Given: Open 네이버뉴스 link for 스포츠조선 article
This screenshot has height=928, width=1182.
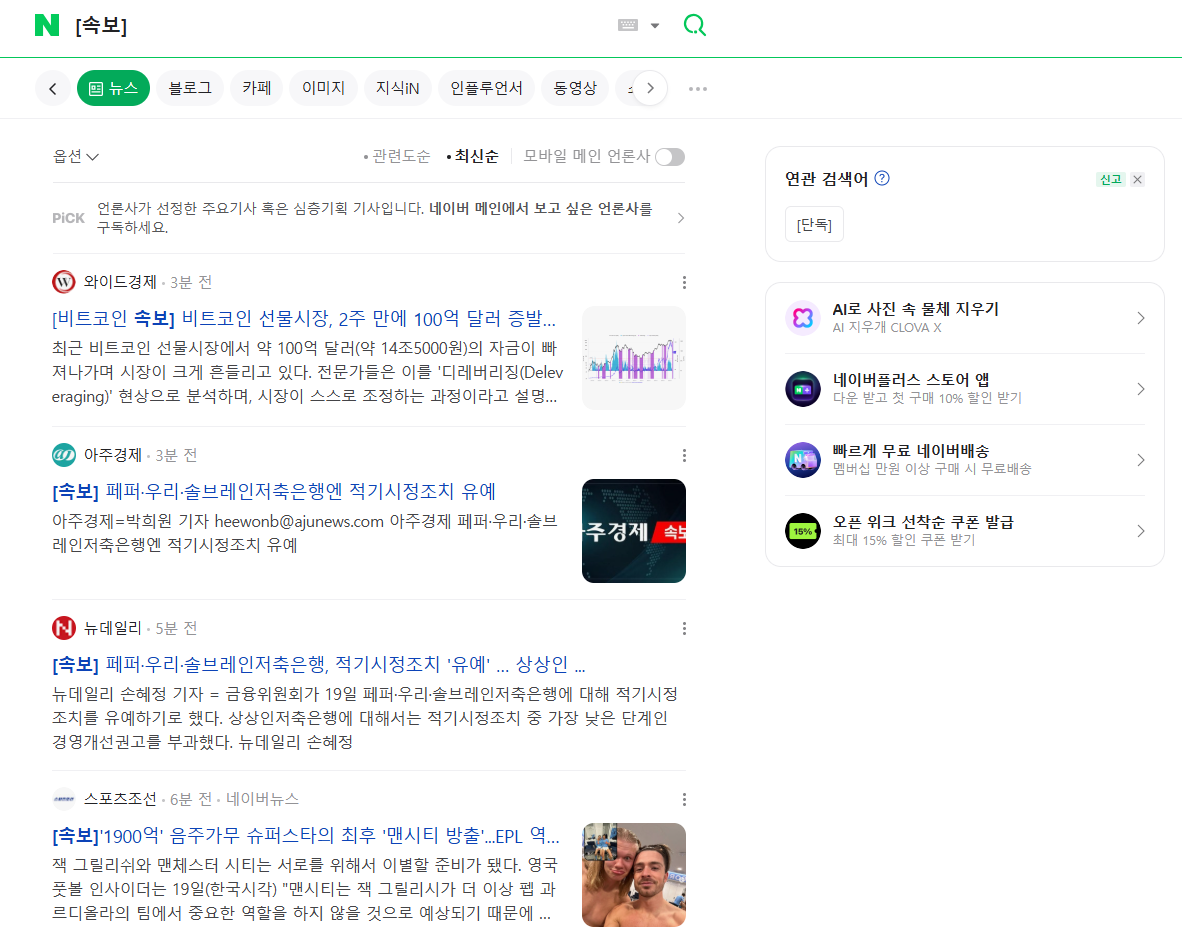Looking at the screenshot, I should pyautogui.click(x=262, y=799).
